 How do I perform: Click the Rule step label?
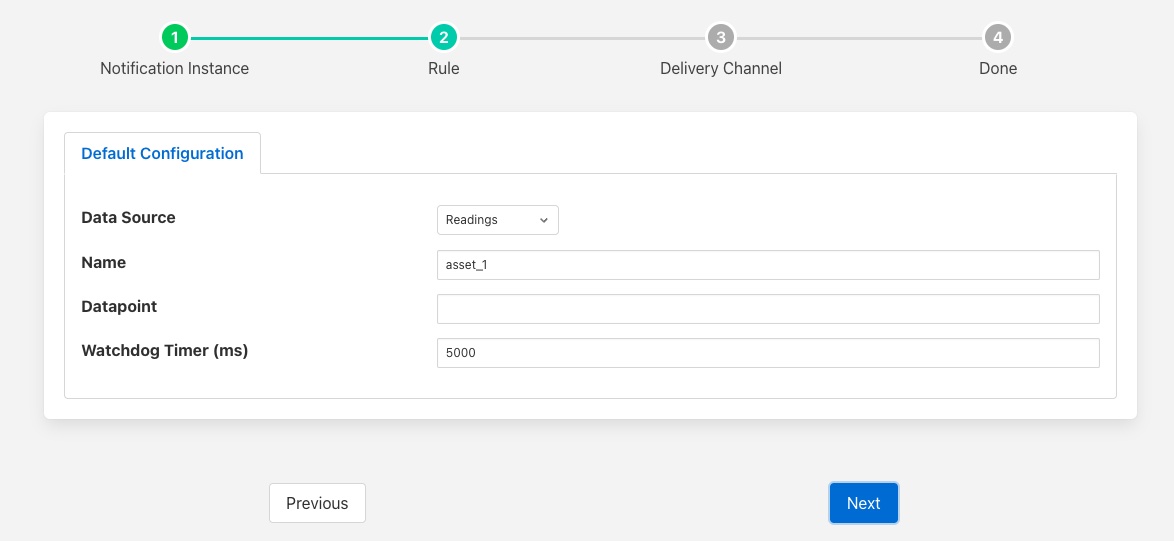[443, 69]
